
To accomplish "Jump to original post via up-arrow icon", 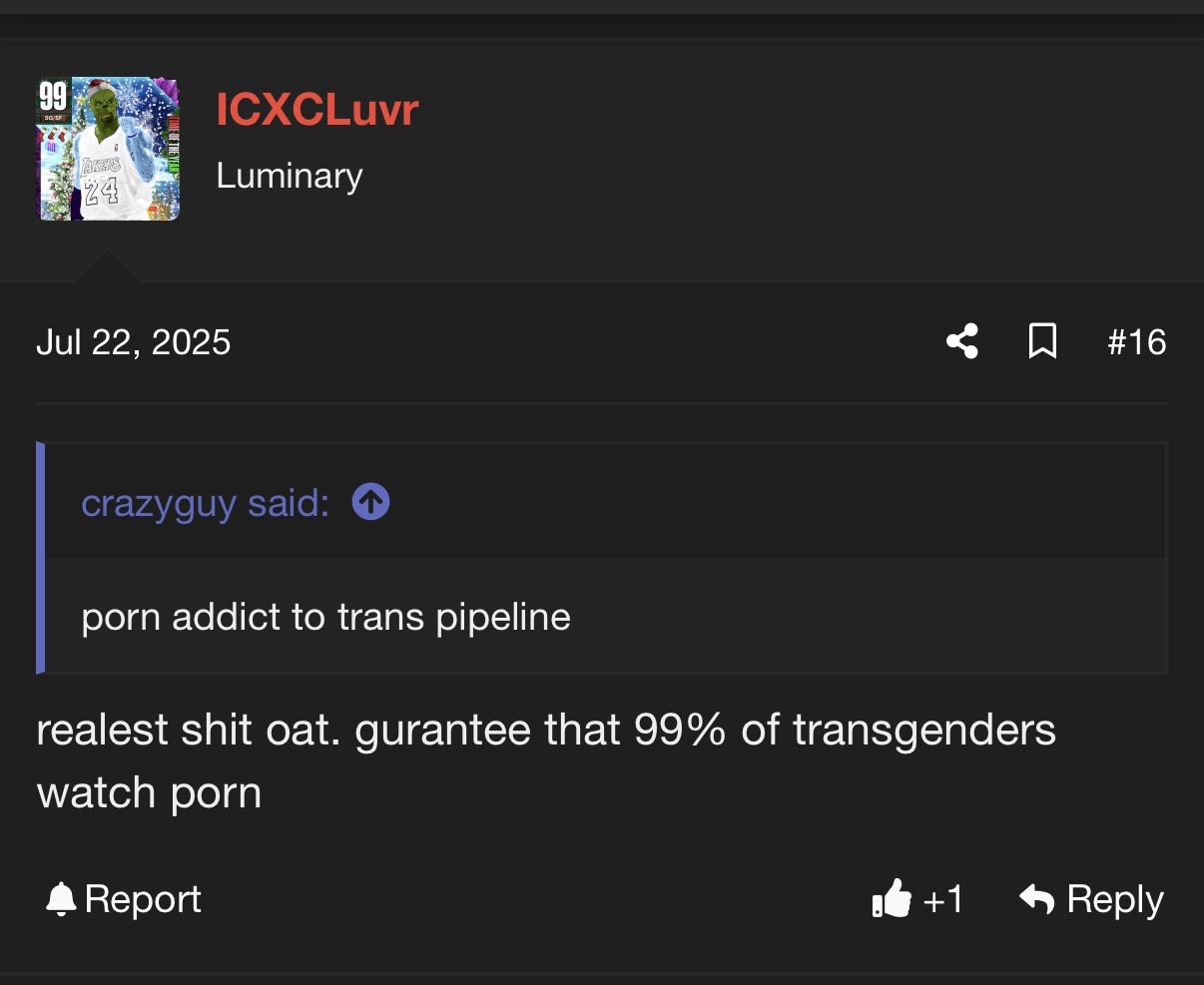I will coord(370,503).
